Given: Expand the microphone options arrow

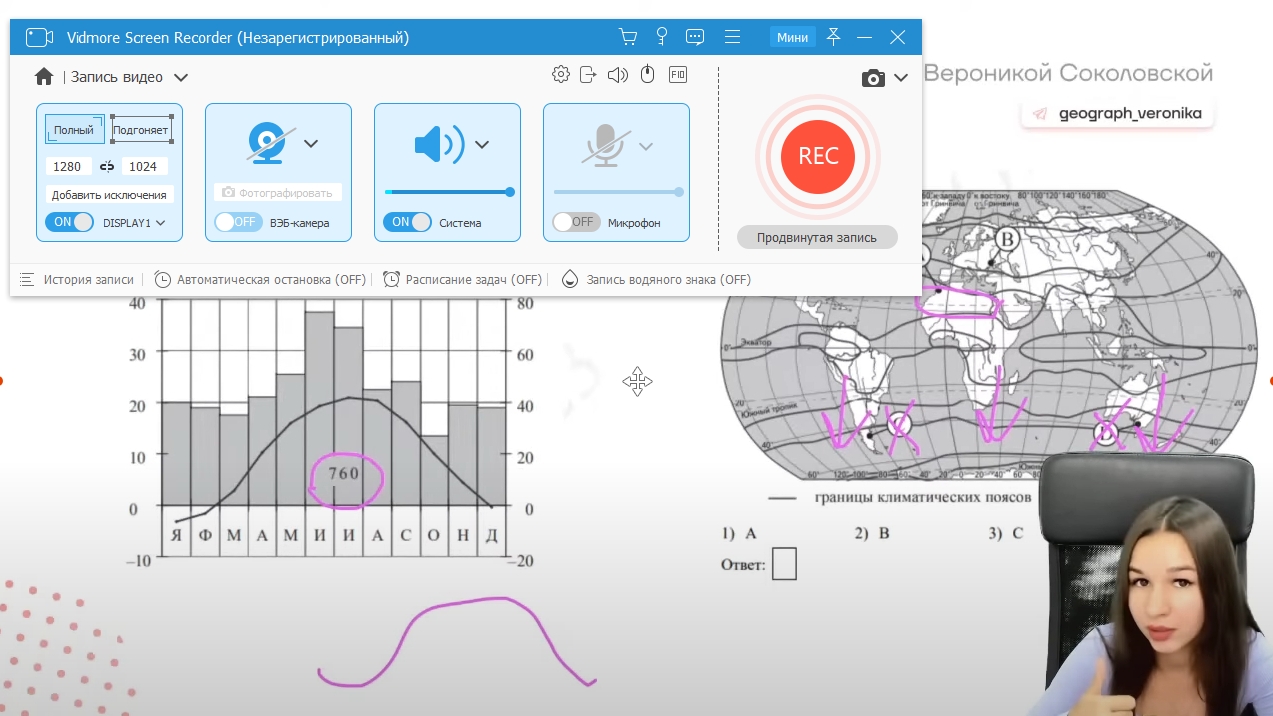Looking at the screenshot, I should point(646,146).
